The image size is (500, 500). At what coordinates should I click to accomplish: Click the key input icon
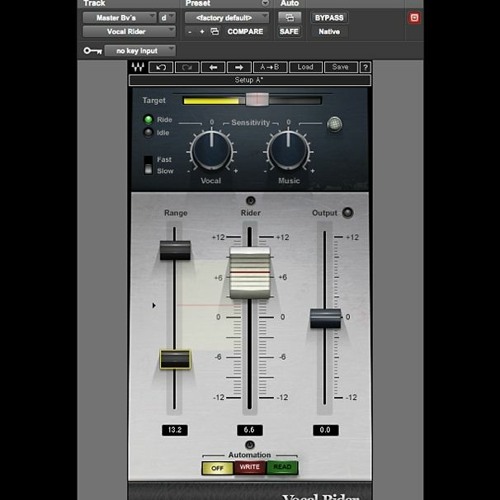[93, 51]
